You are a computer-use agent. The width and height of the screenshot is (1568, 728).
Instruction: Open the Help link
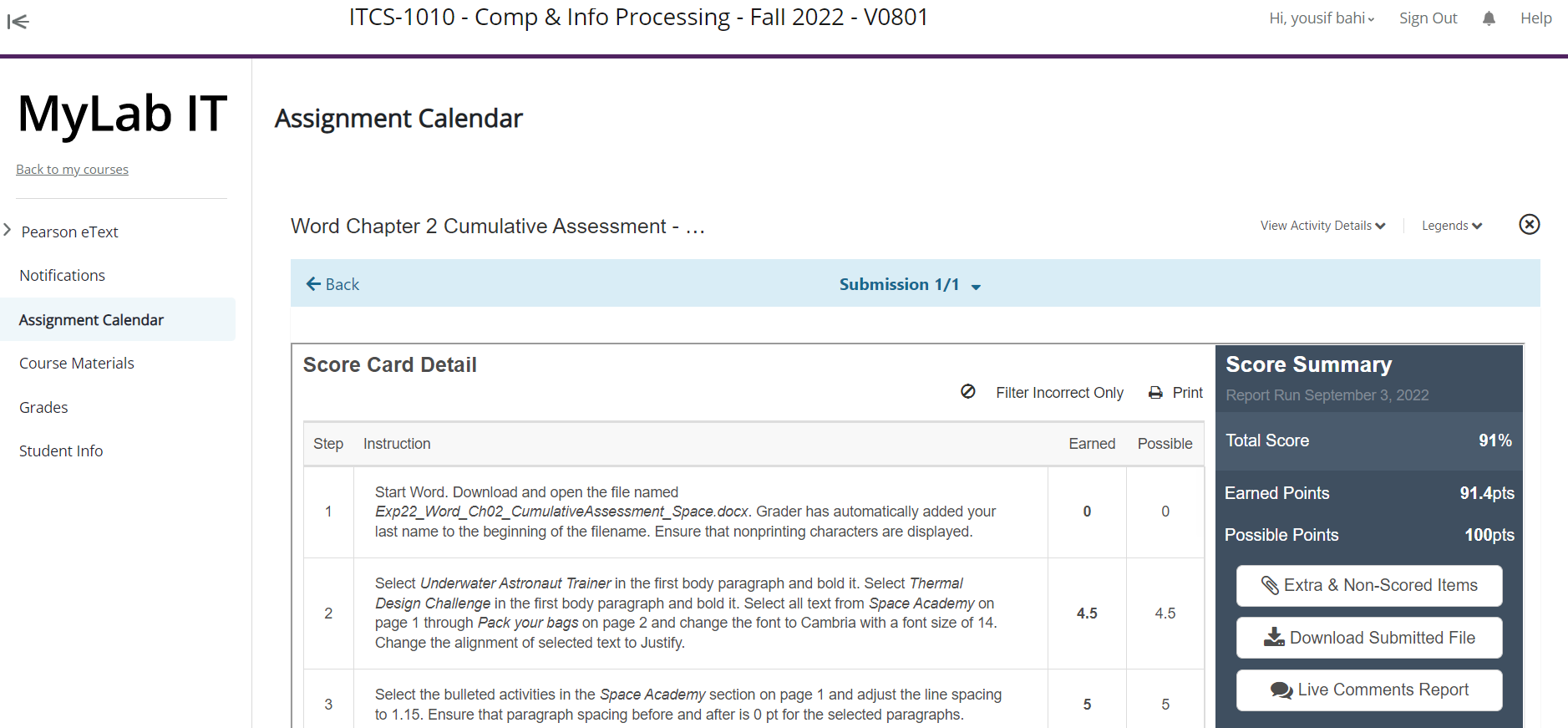(1535, 18)
